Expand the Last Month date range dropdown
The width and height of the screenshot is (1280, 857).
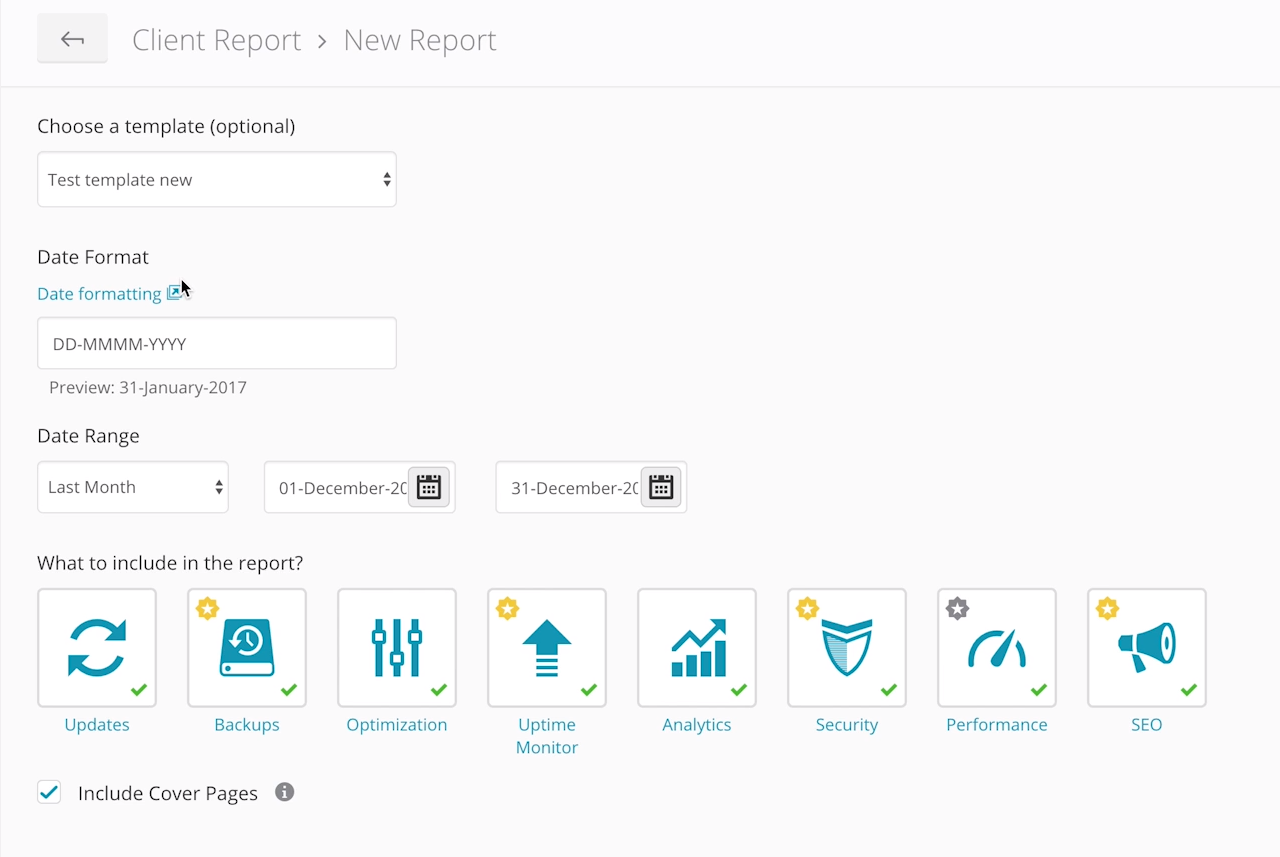133,487
